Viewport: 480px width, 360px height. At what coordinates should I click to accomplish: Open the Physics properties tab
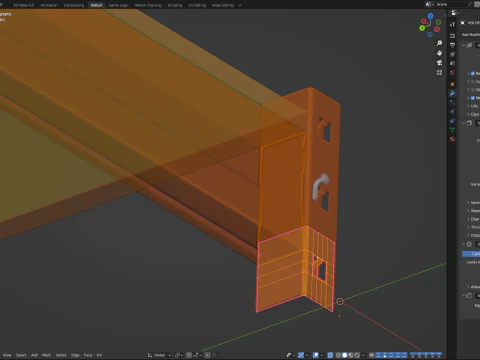pos(452,112)
